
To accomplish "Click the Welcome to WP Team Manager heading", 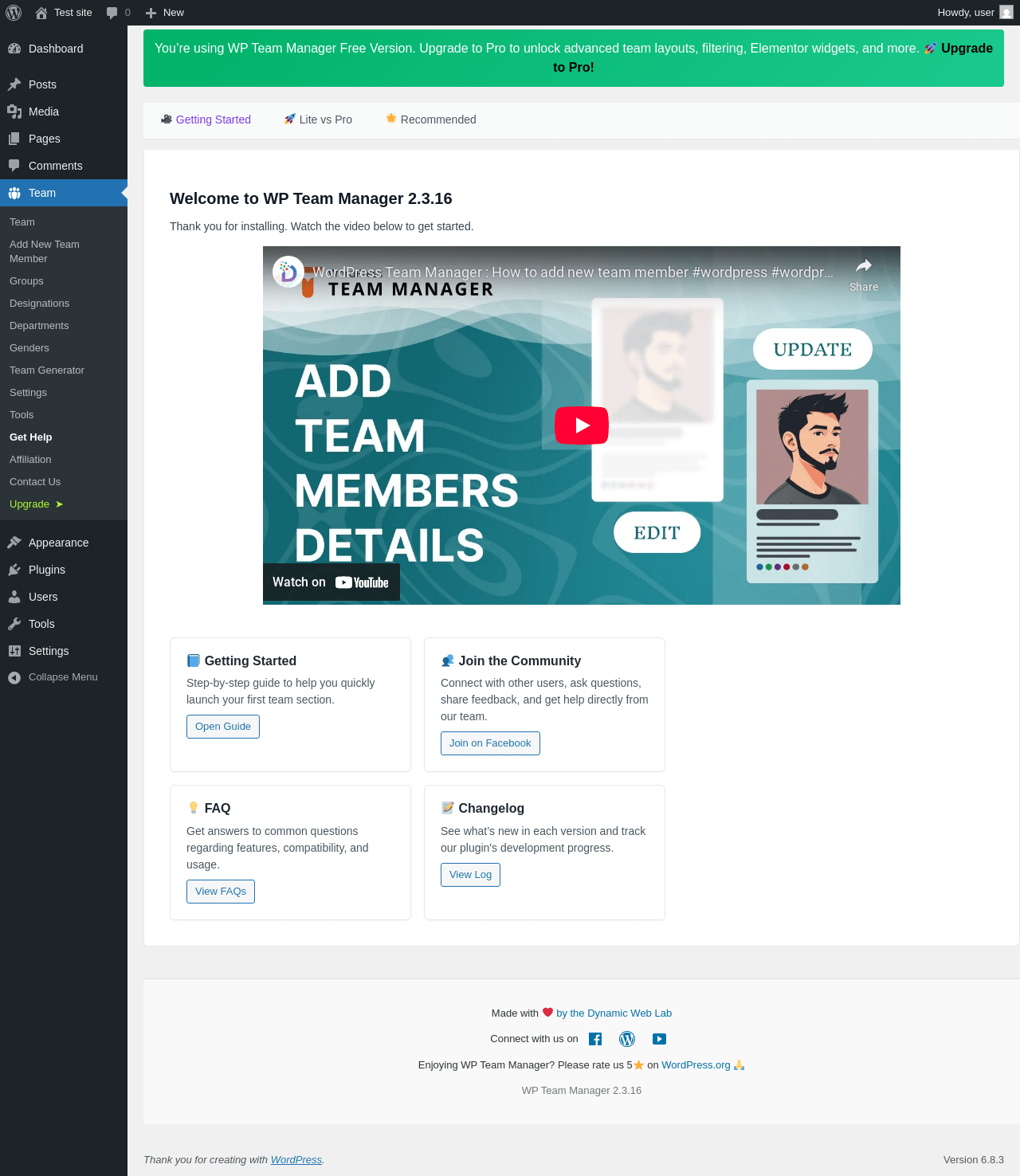I will pyautogui.click(x=311, y=198).
